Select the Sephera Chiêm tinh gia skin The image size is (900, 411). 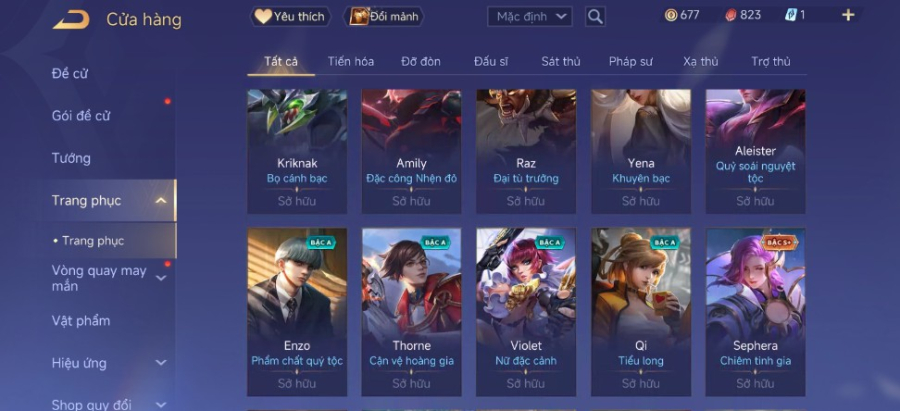(x=755, y=312)
